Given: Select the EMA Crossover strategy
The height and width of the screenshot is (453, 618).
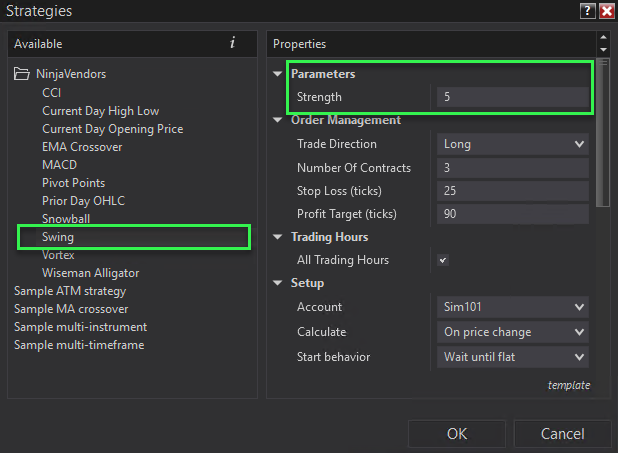Looking at the screenshot, I should [82, 147].
